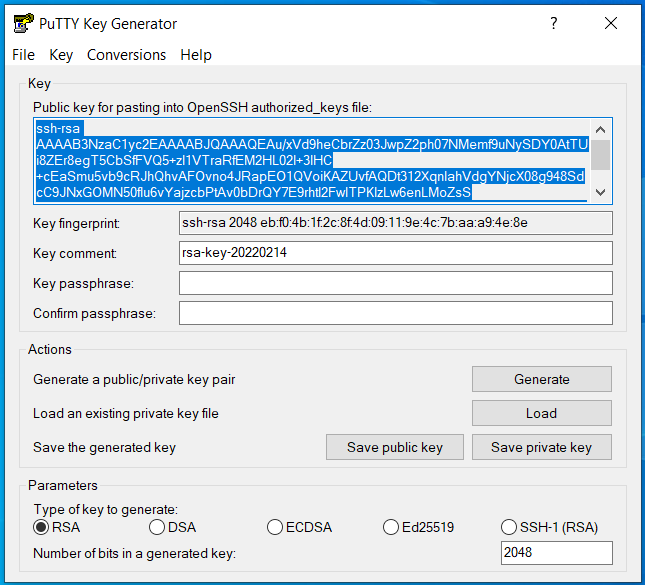
Task: Click Save public key button
Action: click(x=394, y=447)
